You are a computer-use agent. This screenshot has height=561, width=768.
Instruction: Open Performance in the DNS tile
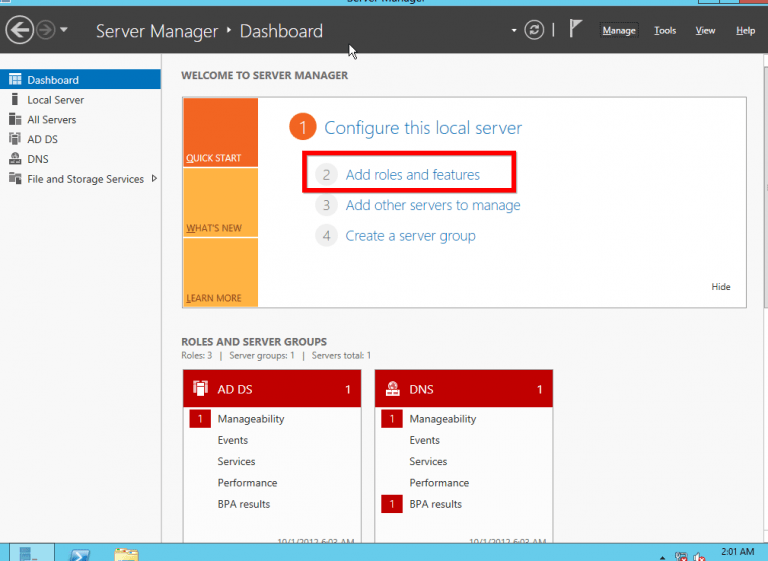coord(439,483)
